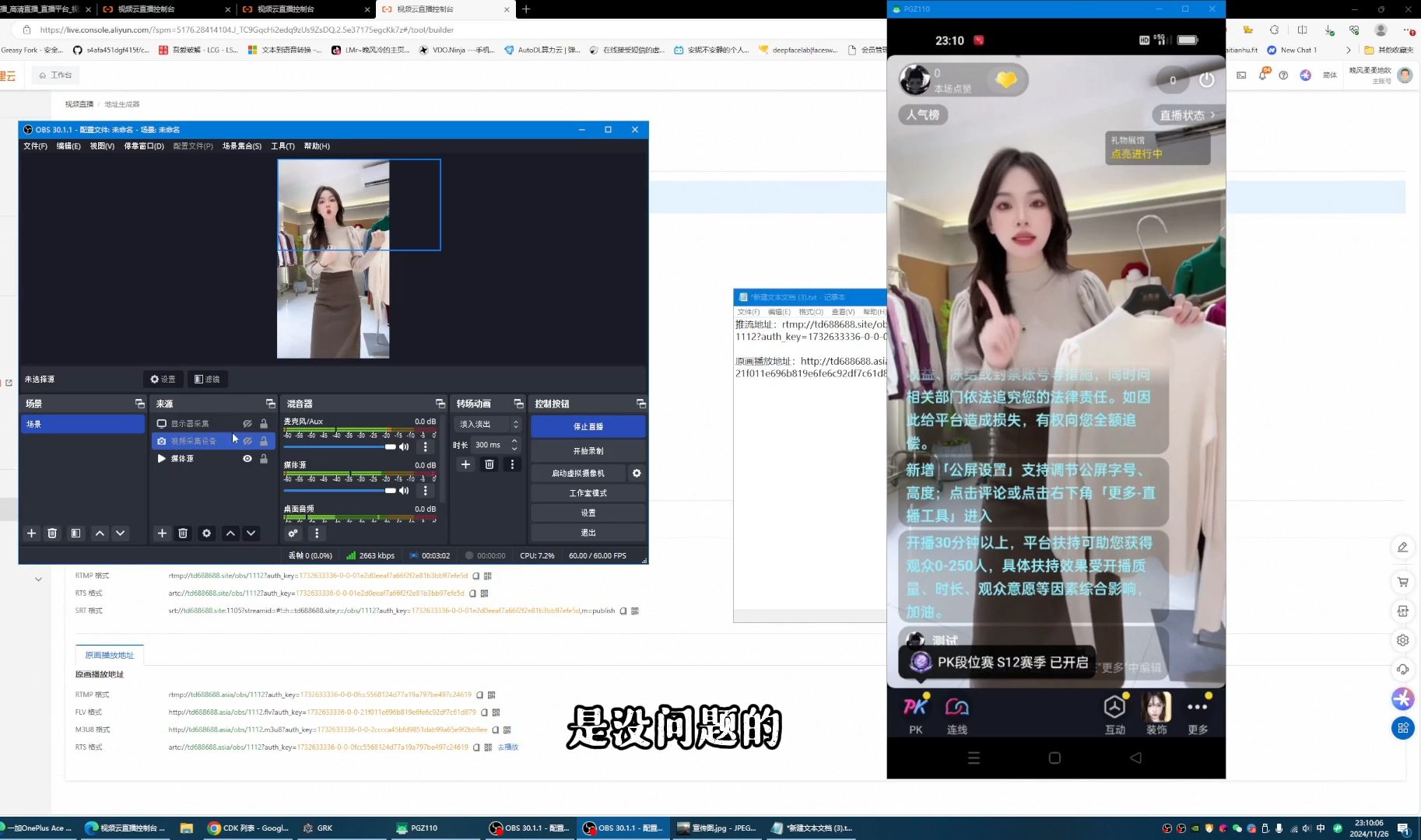This screenshot has height=840, width=1421.
Task: Select 场景 item in scenes list
Action: tap(82, 424)
